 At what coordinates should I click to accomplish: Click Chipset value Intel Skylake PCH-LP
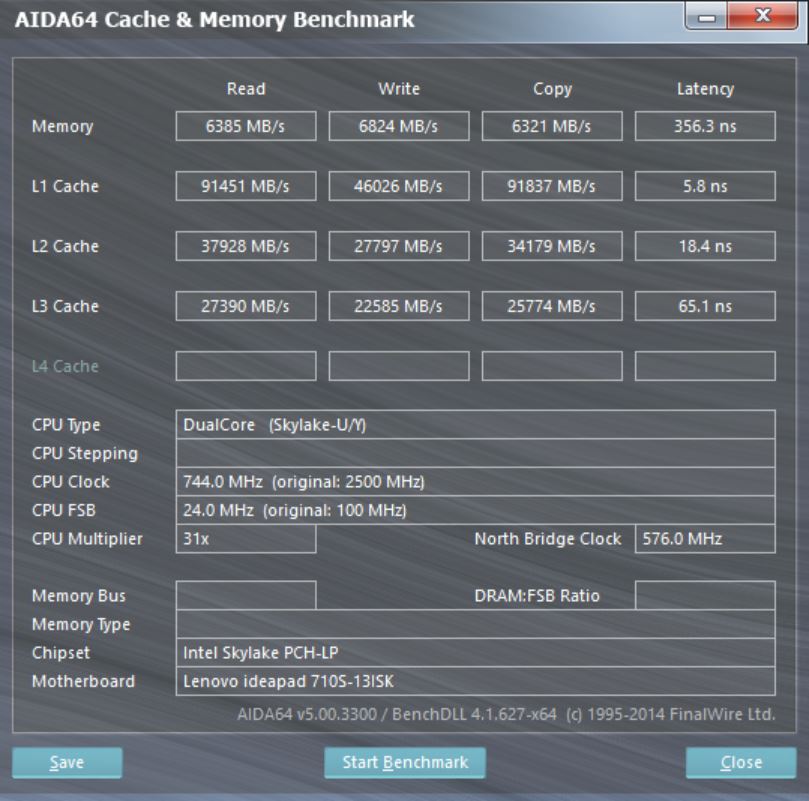pos(475,652)
